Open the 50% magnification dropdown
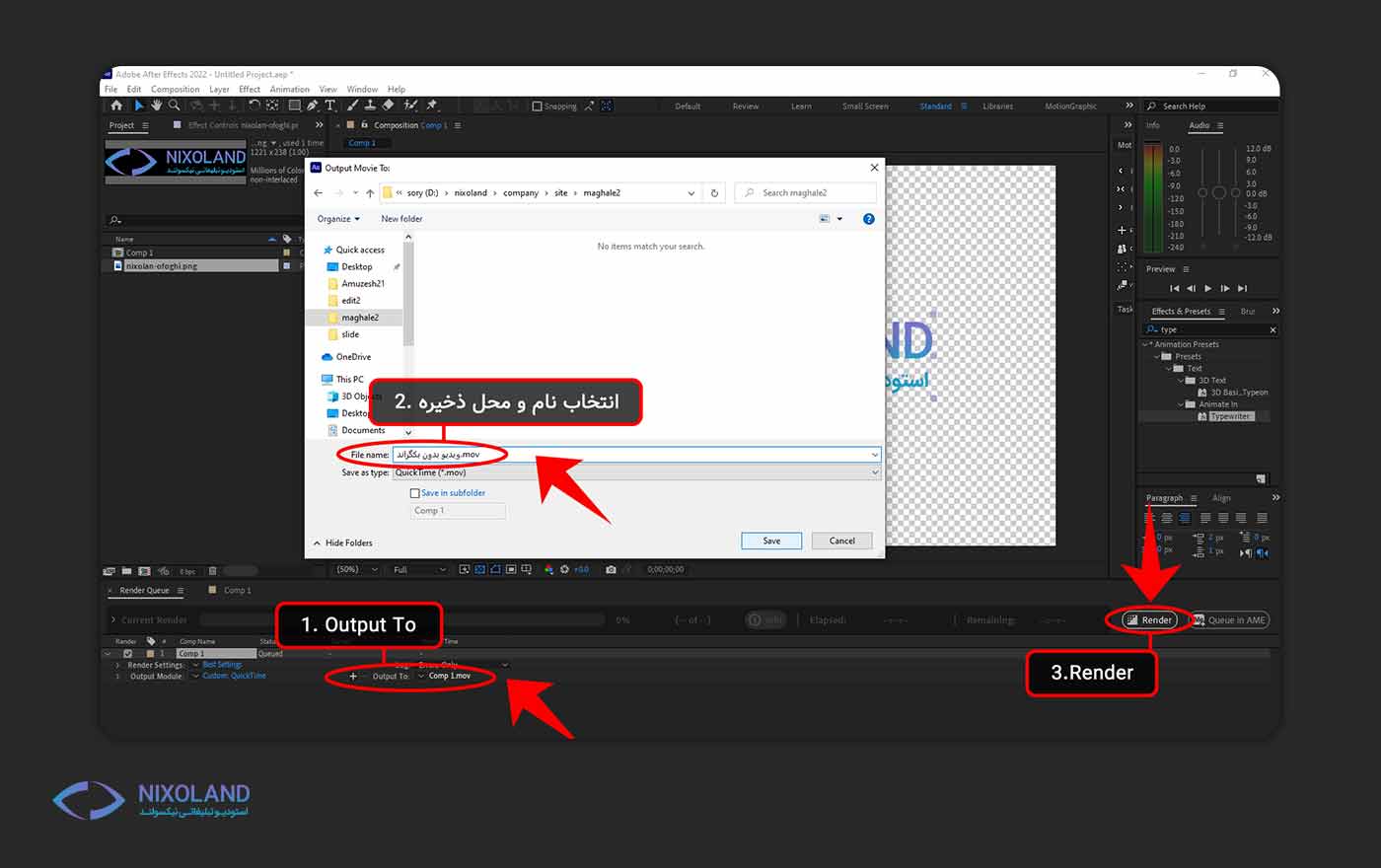This screenshot has width=1381, height=868. [356, 569]
